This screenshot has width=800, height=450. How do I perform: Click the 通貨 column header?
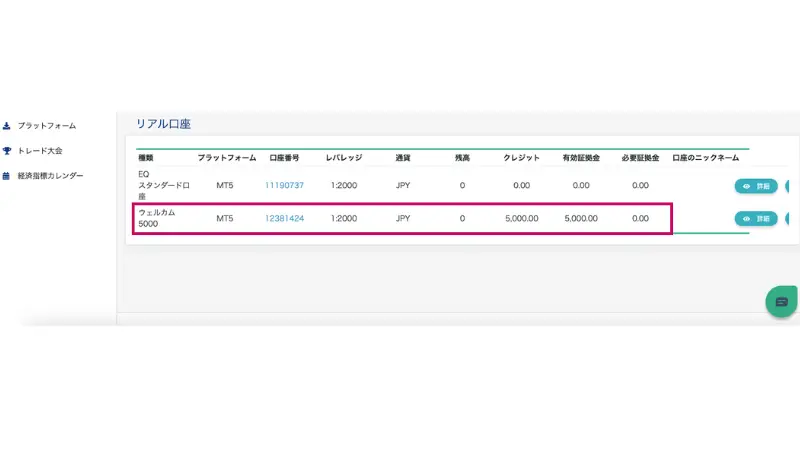pos(403,158)
